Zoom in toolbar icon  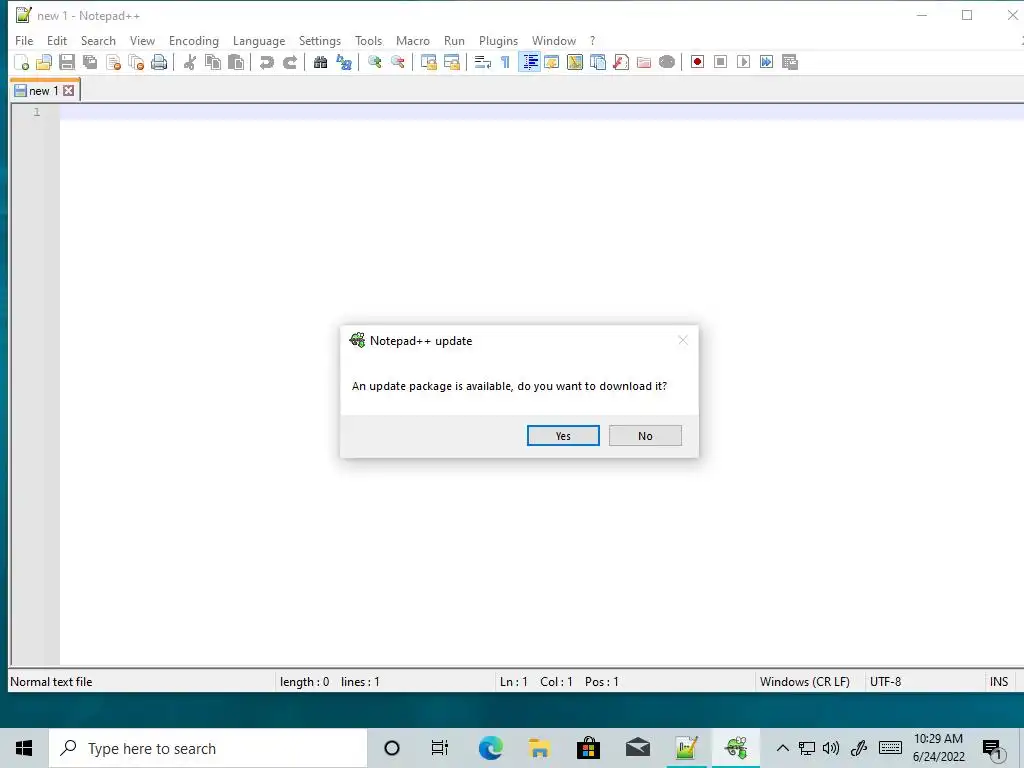click(x=374, y=62)
